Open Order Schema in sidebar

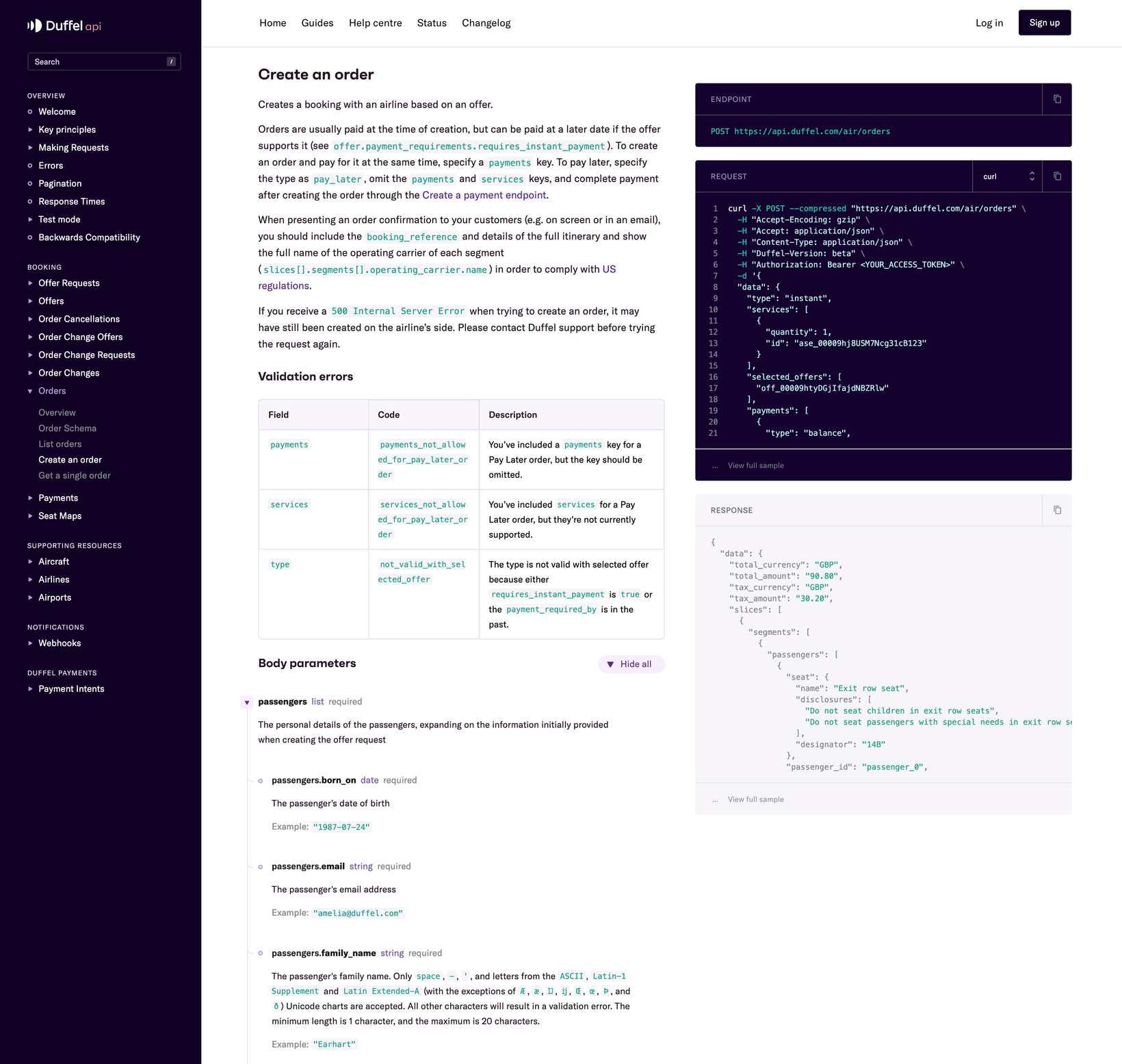tap(67, 428)
